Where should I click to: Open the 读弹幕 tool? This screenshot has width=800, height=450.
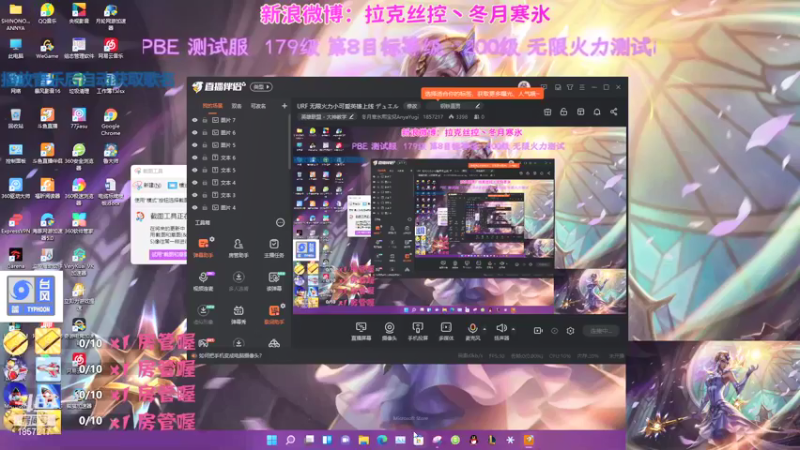(274, 281)
